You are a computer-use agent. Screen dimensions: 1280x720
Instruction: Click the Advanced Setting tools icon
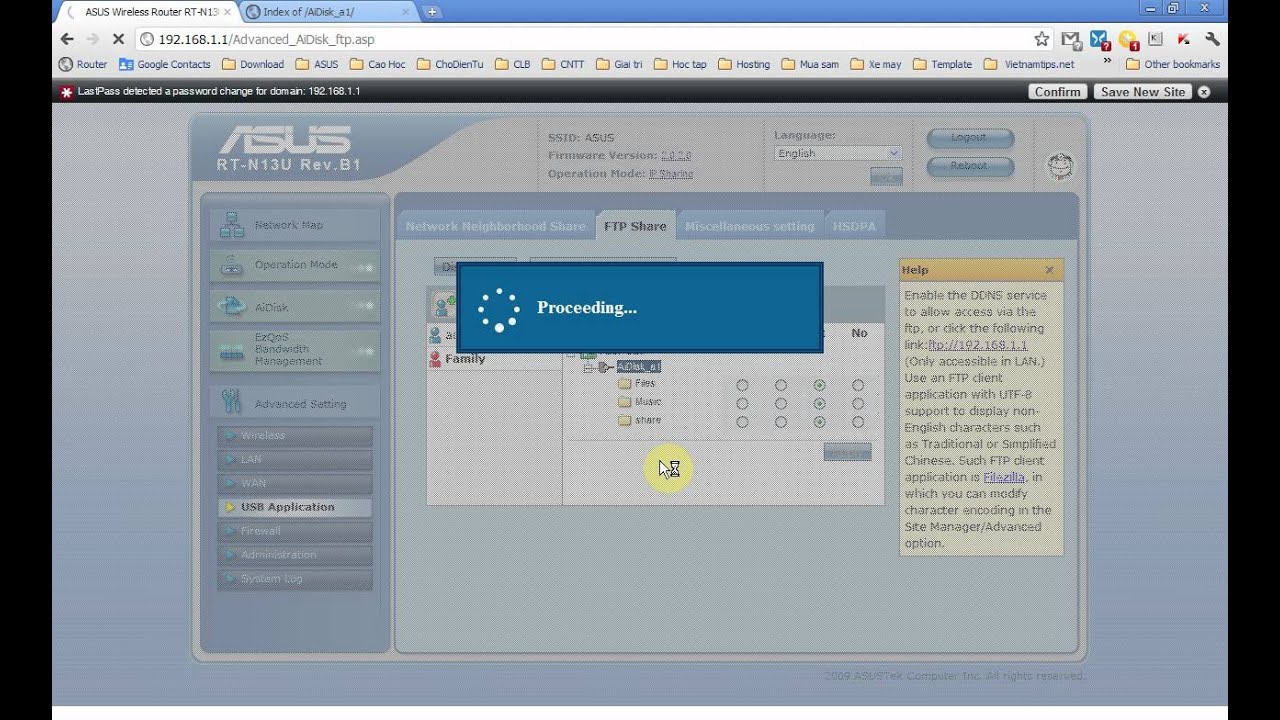(232, 402)
